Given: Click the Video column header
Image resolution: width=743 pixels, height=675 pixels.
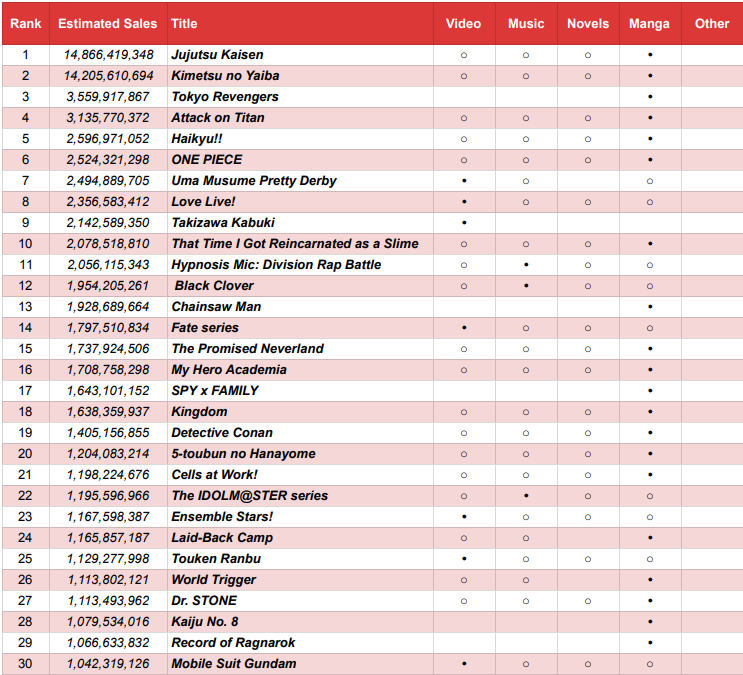Looking at the screenshot, I should click(463, 24).
